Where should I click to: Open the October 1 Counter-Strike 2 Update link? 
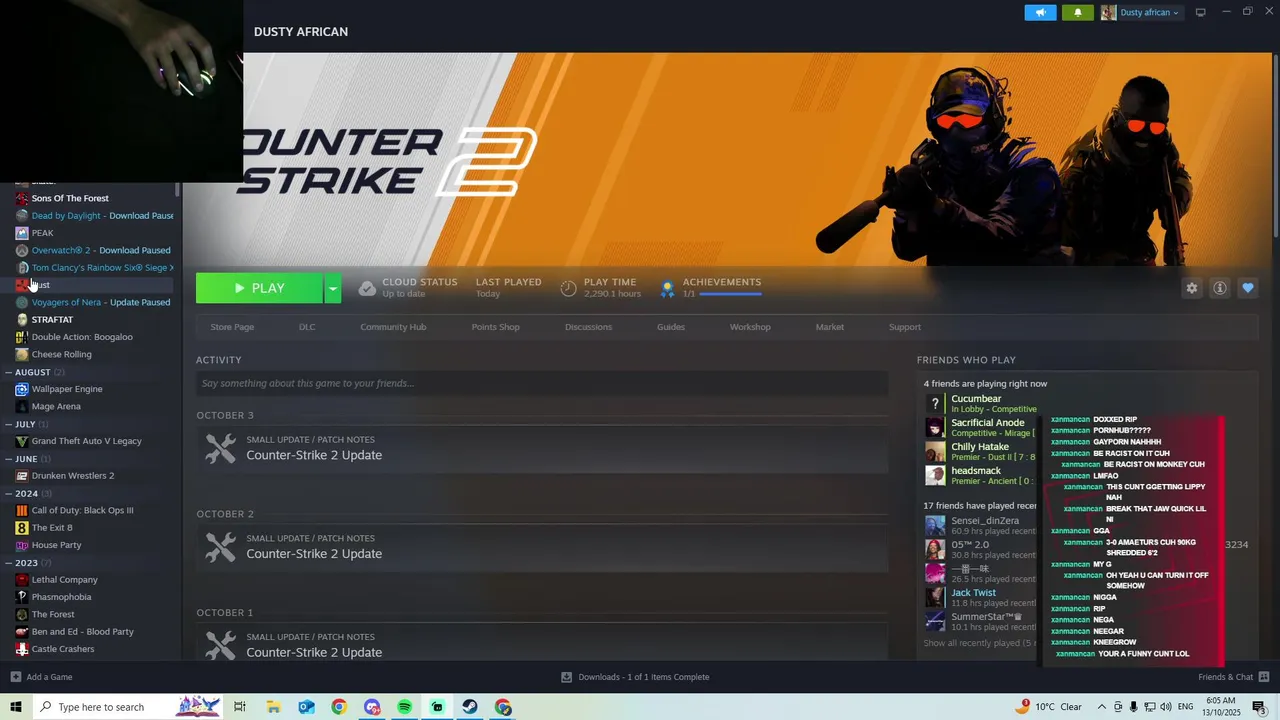[314, 652]
